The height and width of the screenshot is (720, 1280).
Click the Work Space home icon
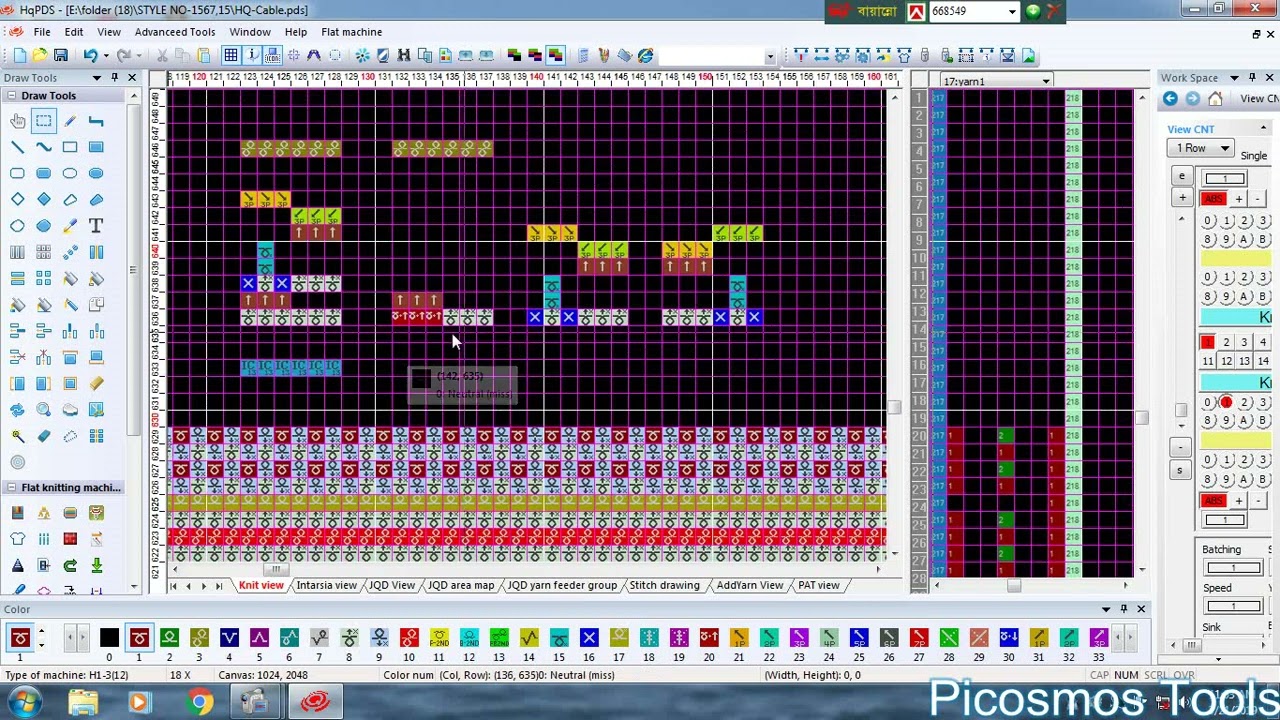click(1215, 98)
